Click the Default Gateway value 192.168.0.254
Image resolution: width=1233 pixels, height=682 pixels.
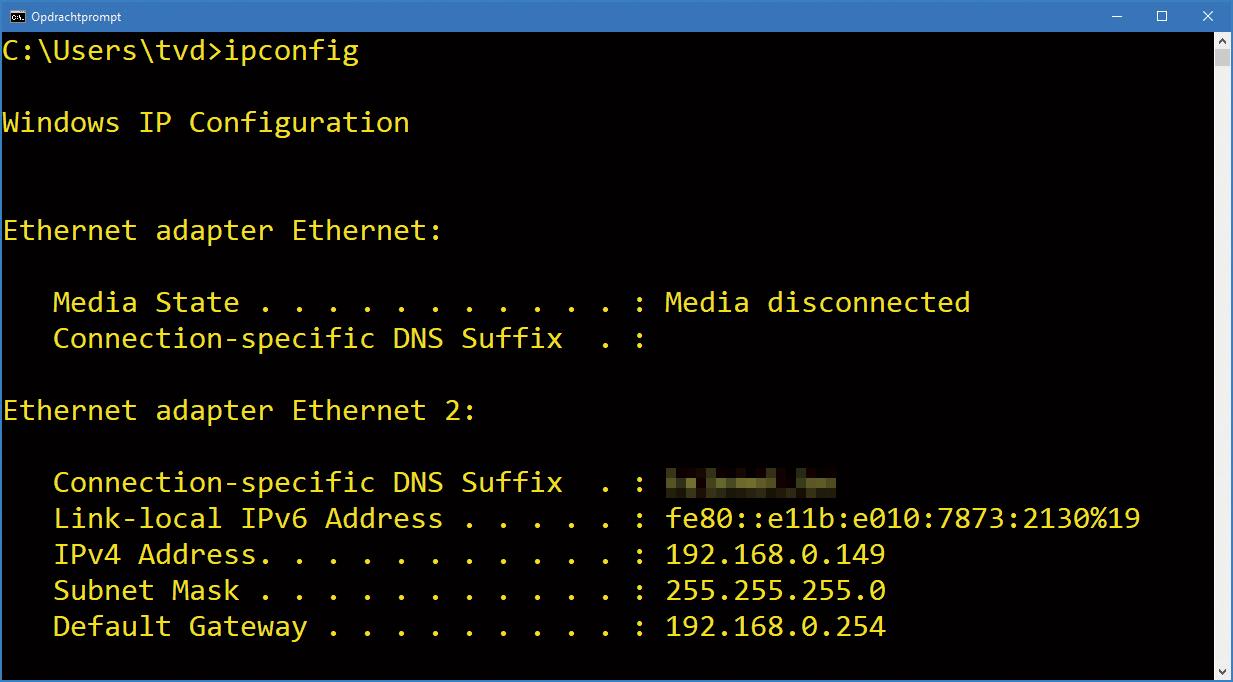[x=775, y=626]
